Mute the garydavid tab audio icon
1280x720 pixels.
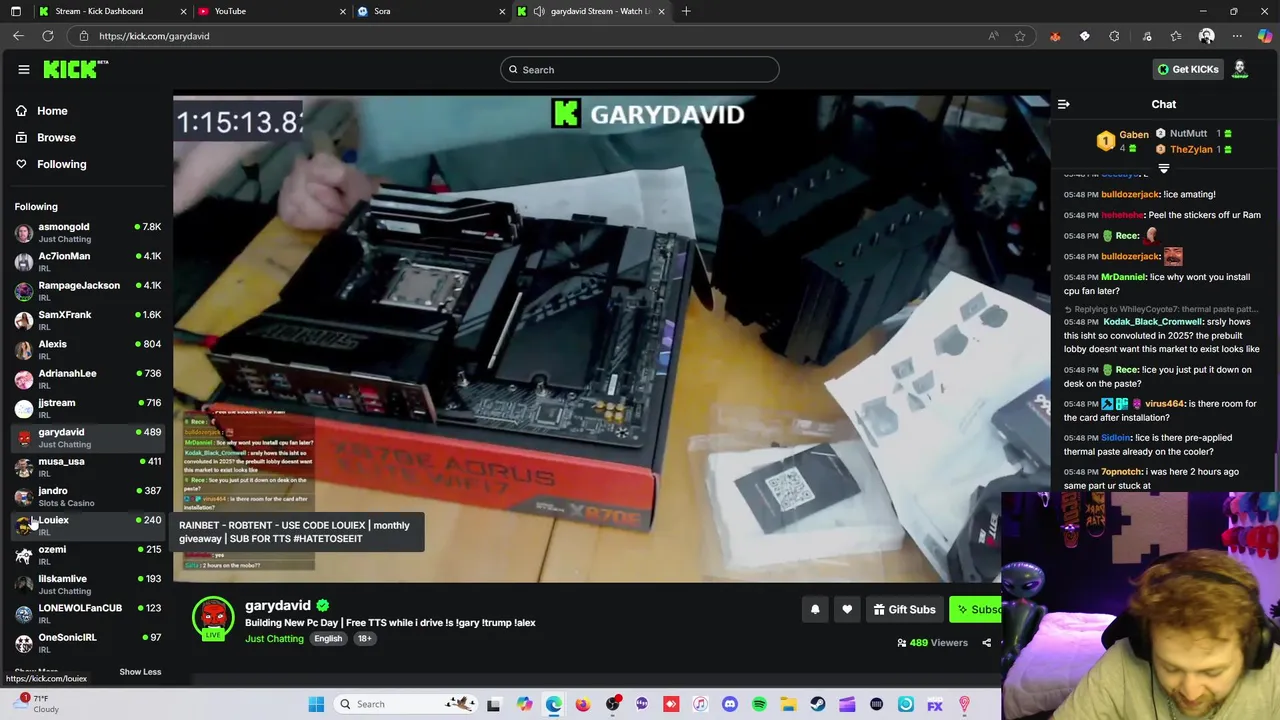(x=539, y=11)
